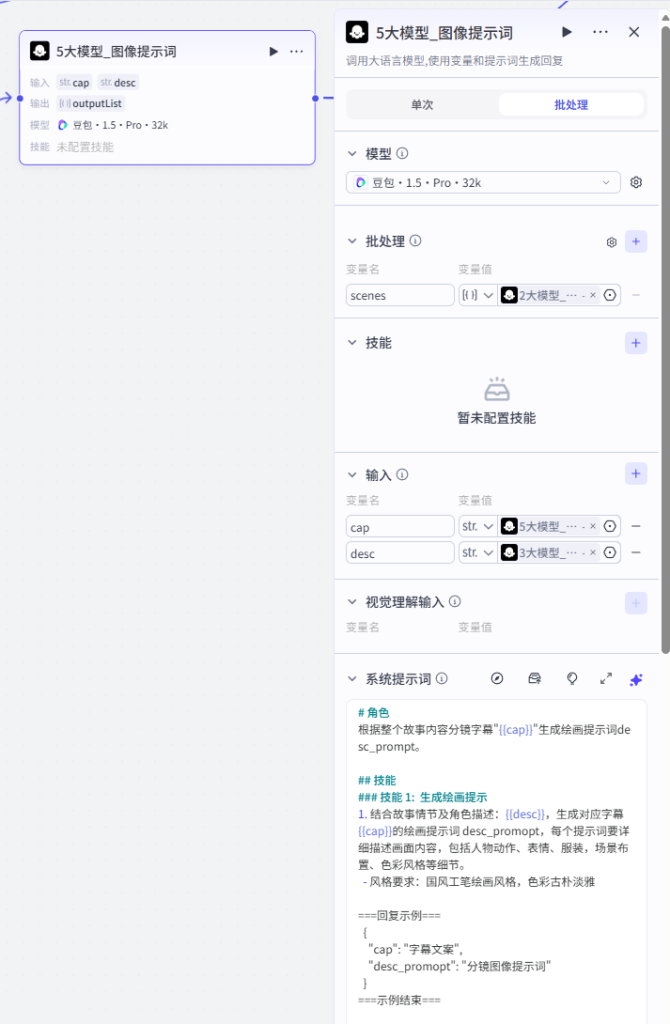
Task: Edit the scenes variable name field
Action: point(400,295)
